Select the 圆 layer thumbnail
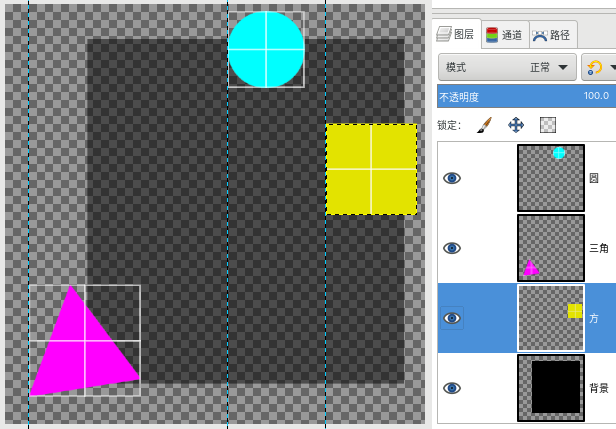Screen dimensions: 616x429 [x=551, y=178]
